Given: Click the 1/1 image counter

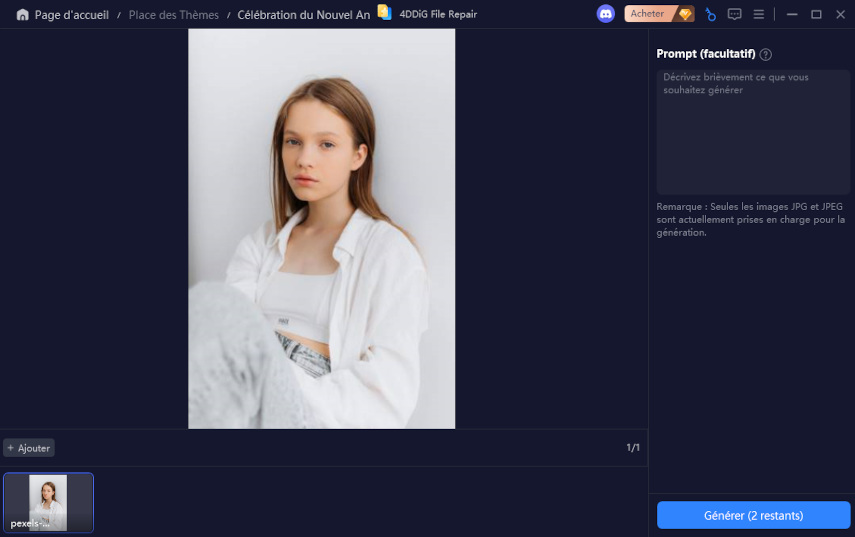Looking at the screenshot, I should pos(633,448).
